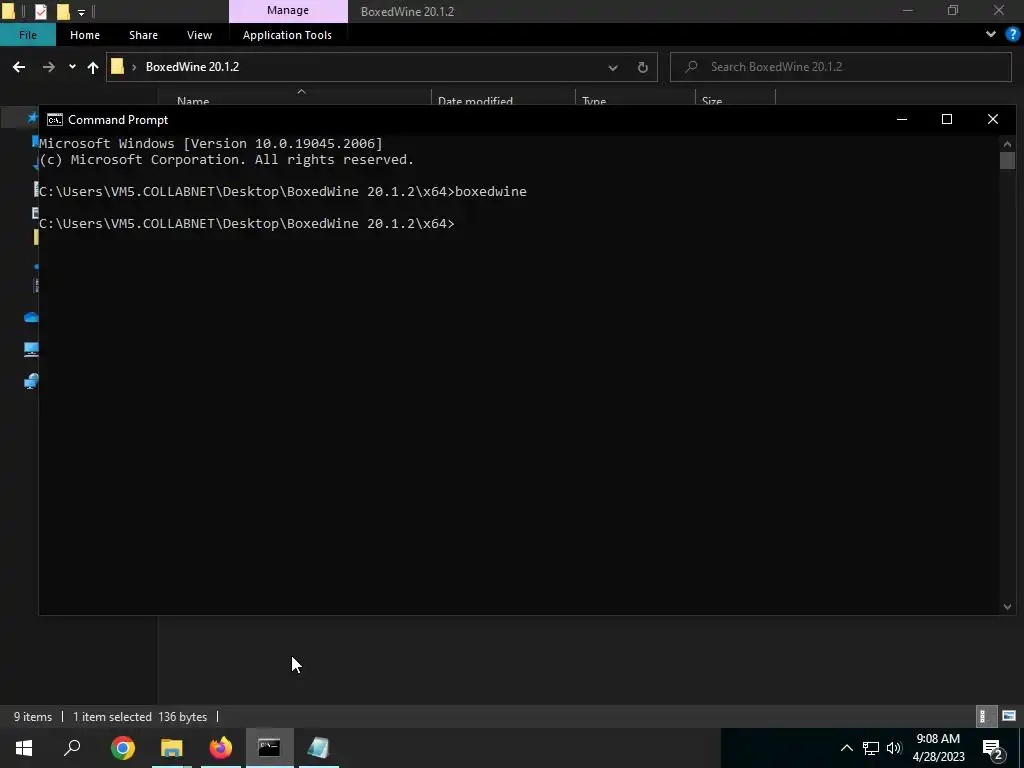Image resolution: width=1024 pixels, height=768 pixels.
Task: Maximize the Command Prompt window
Action: tap(947, 119)
